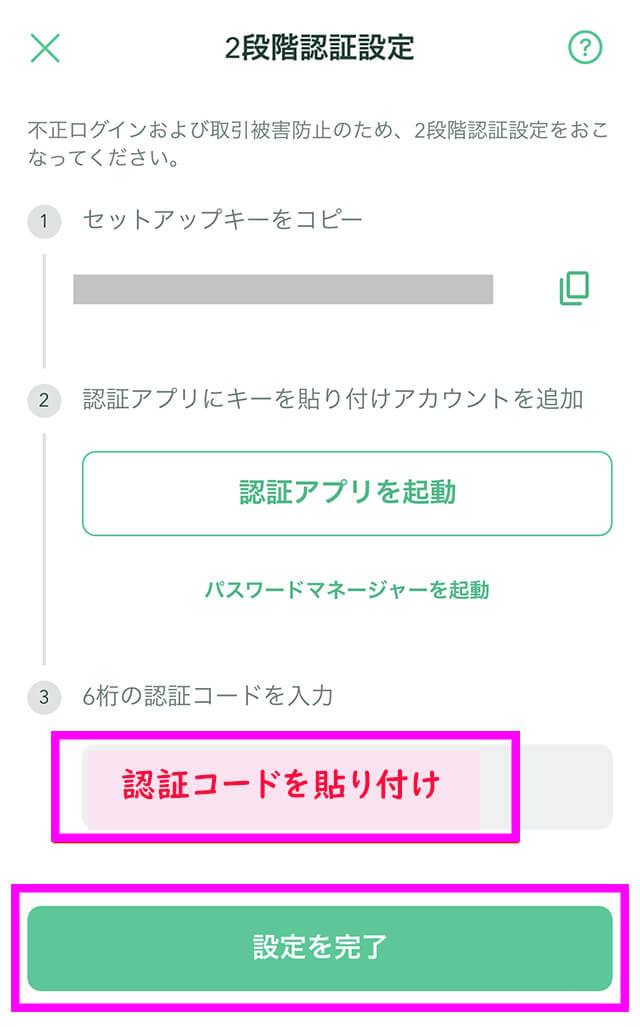Close the 2段階認証設定 screen with X

pos(45,48)
